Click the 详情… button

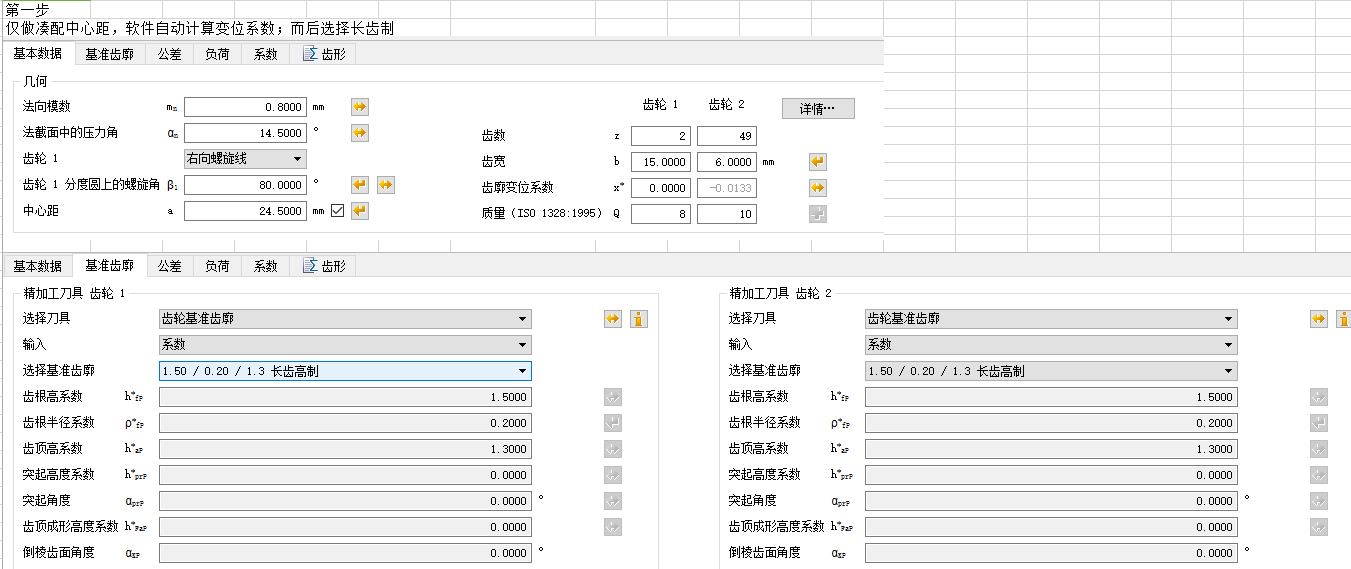817,109
